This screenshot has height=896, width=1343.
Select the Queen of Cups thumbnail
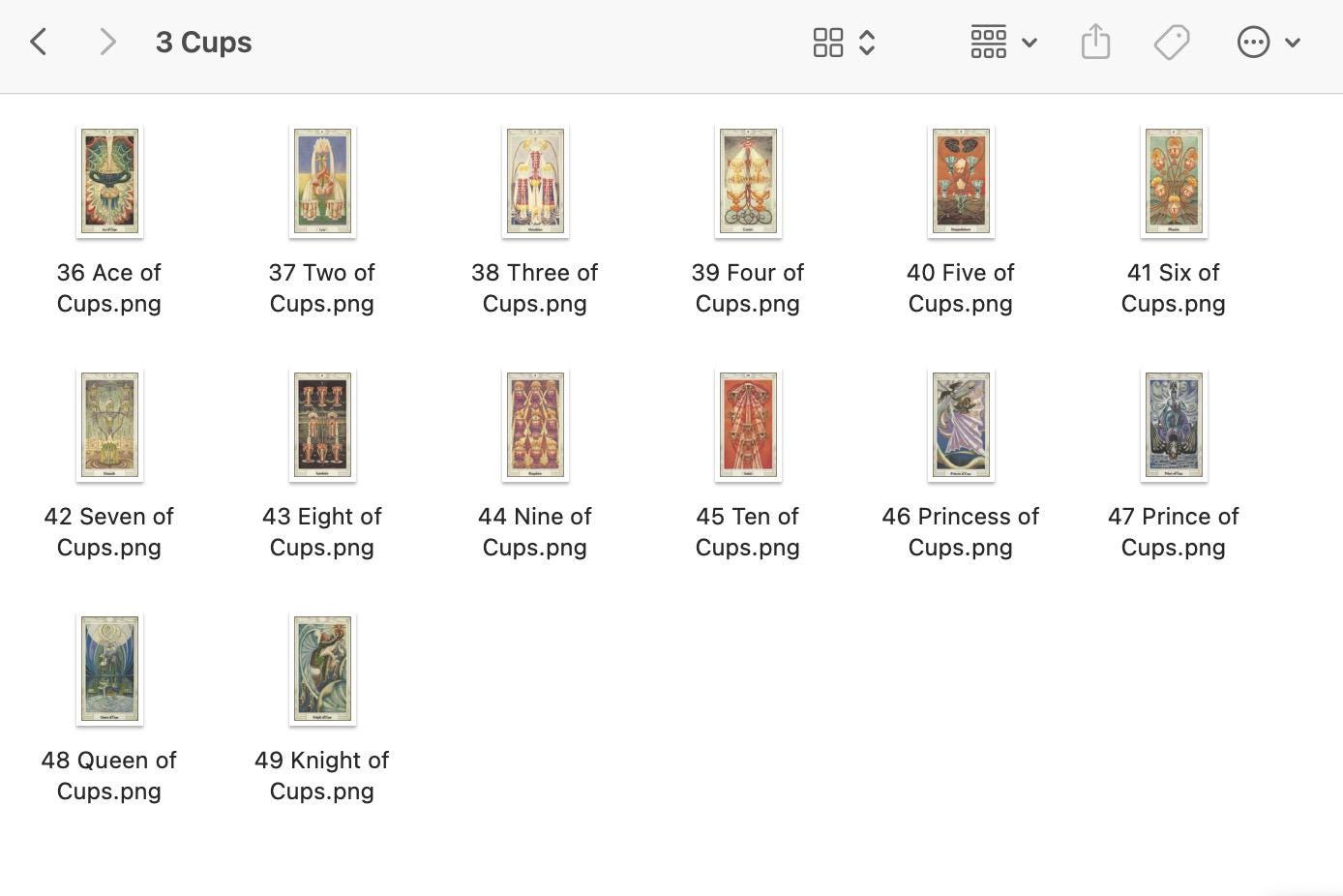(109, 670)
